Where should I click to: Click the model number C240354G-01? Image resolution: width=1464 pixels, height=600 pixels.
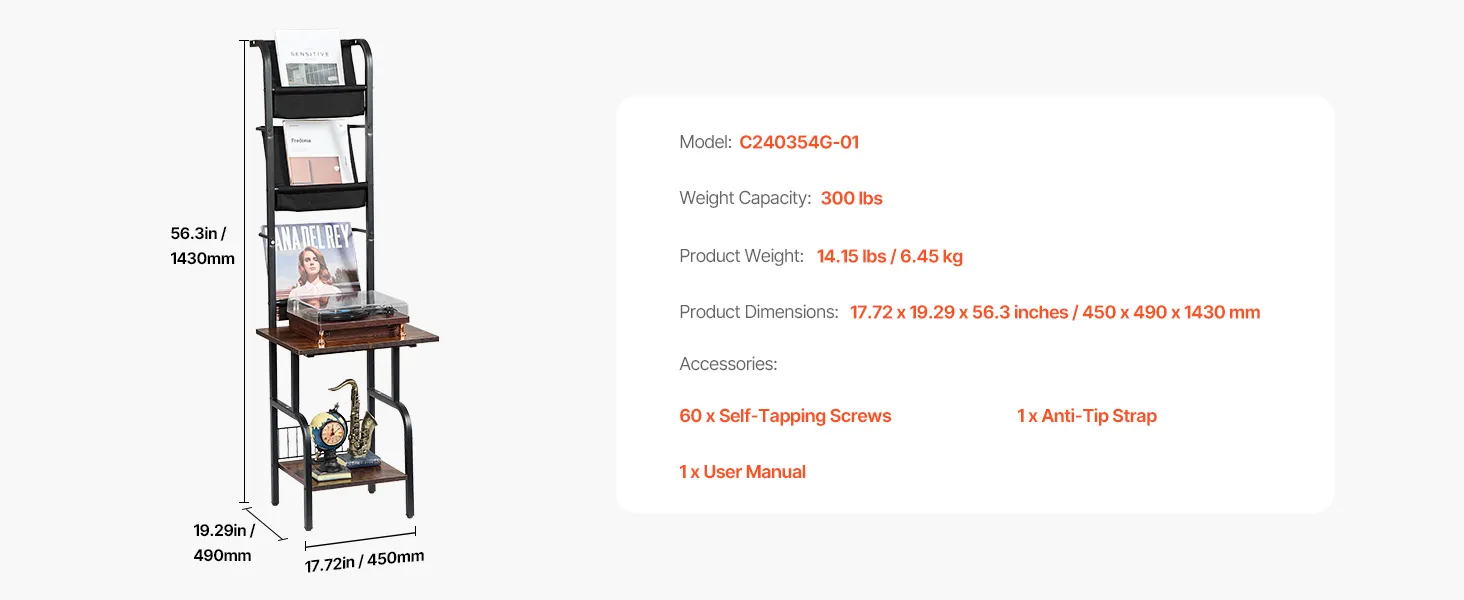798,142
